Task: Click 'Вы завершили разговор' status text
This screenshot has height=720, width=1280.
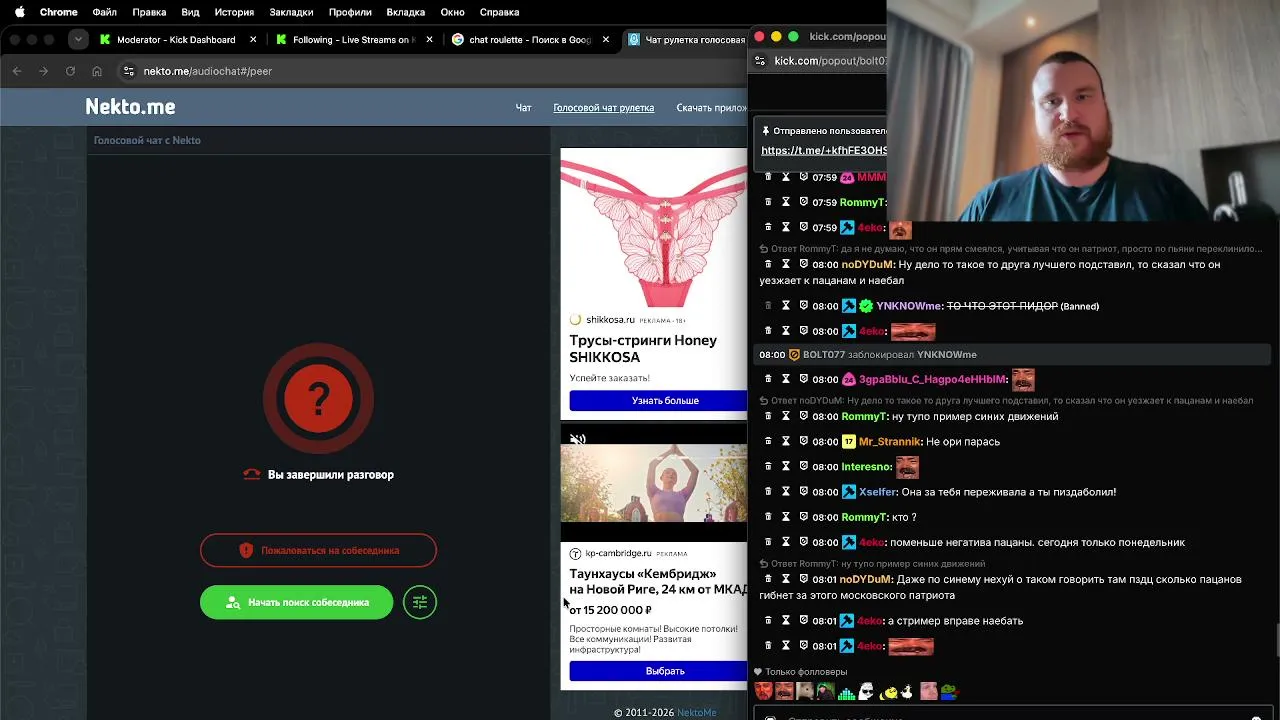Action: tap(331, 475)
